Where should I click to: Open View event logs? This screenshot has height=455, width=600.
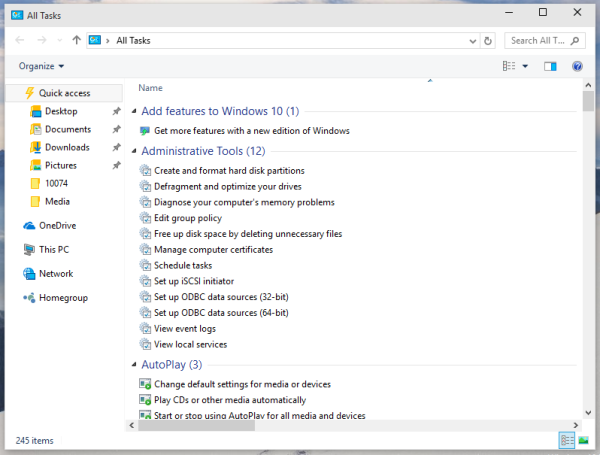click(x=185, y=329)
